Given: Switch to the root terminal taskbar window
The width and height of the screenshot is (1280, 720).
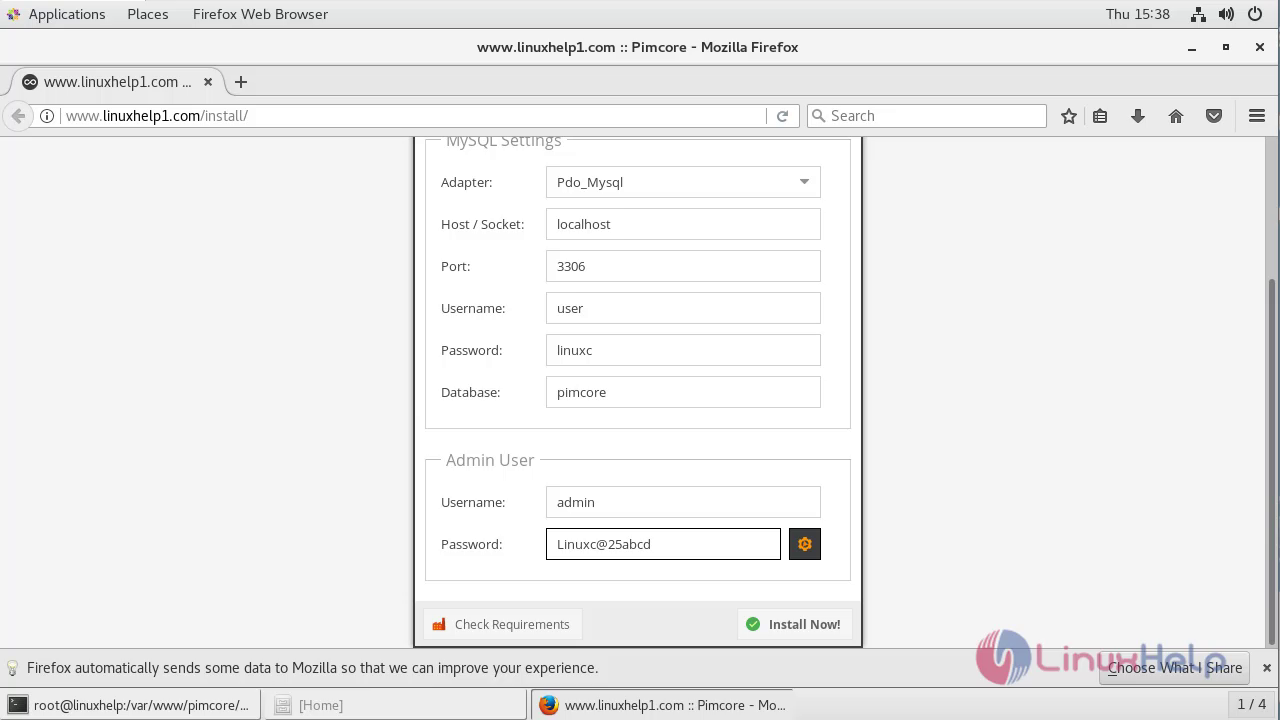Looking at the screenshot, I should coord(130,705).
